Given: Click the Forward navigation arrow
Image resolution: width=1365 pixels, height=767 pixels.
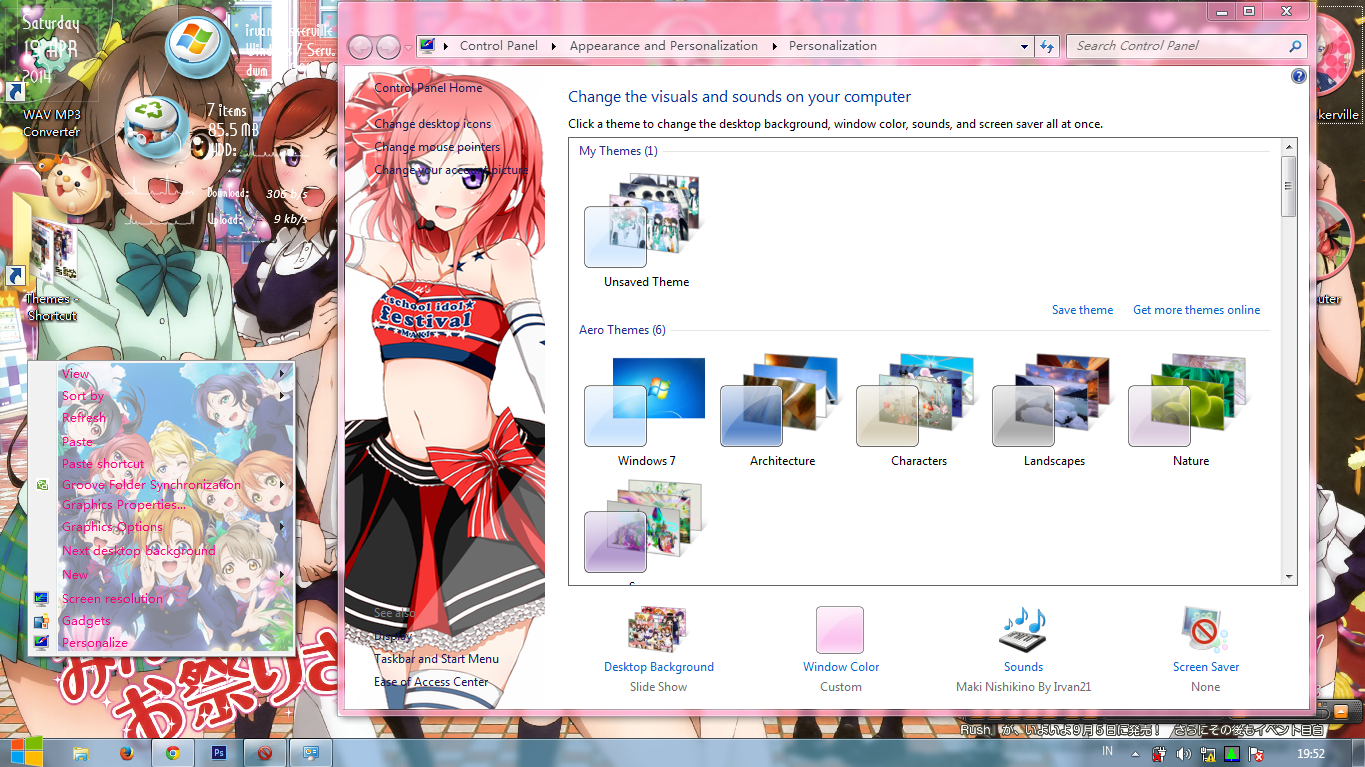Looking at the screenshot, I should (388, 46).
